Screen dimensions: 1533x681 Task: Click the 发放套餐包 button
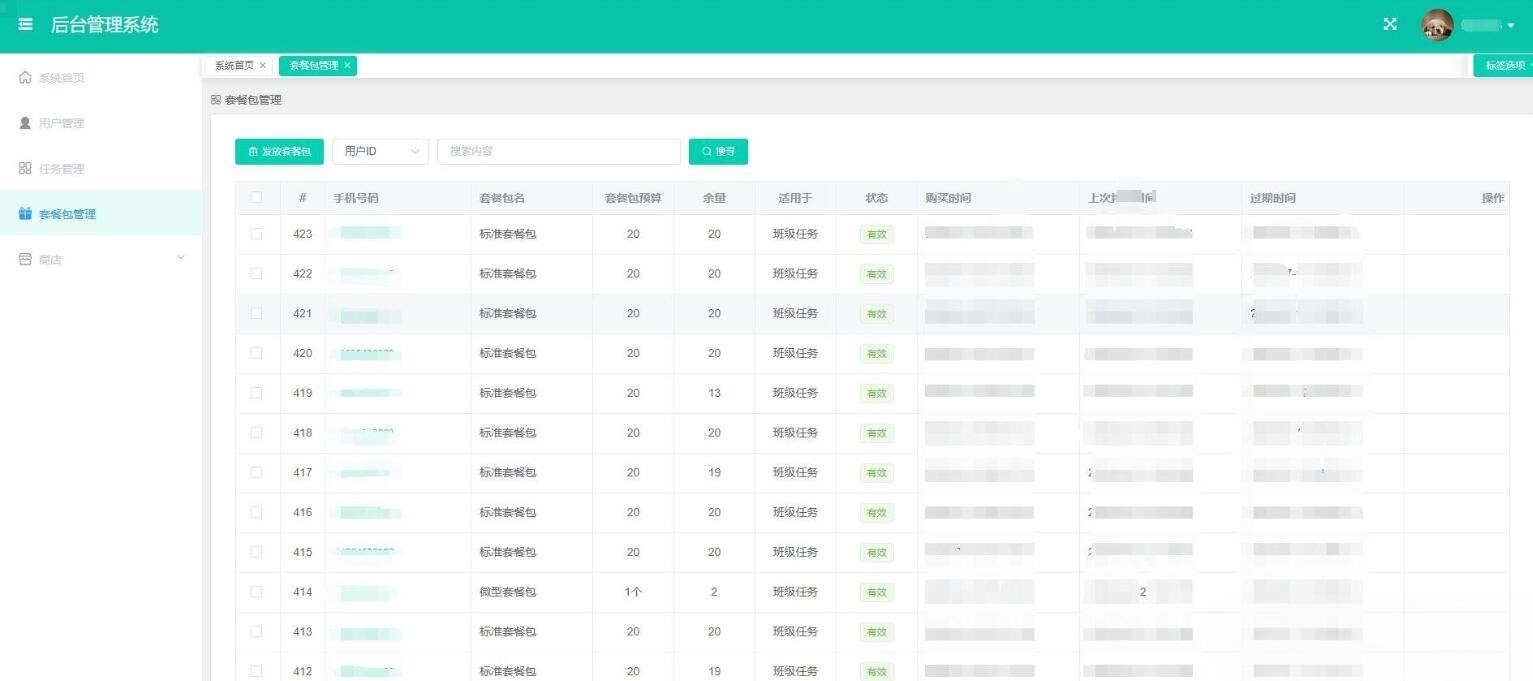279,151
